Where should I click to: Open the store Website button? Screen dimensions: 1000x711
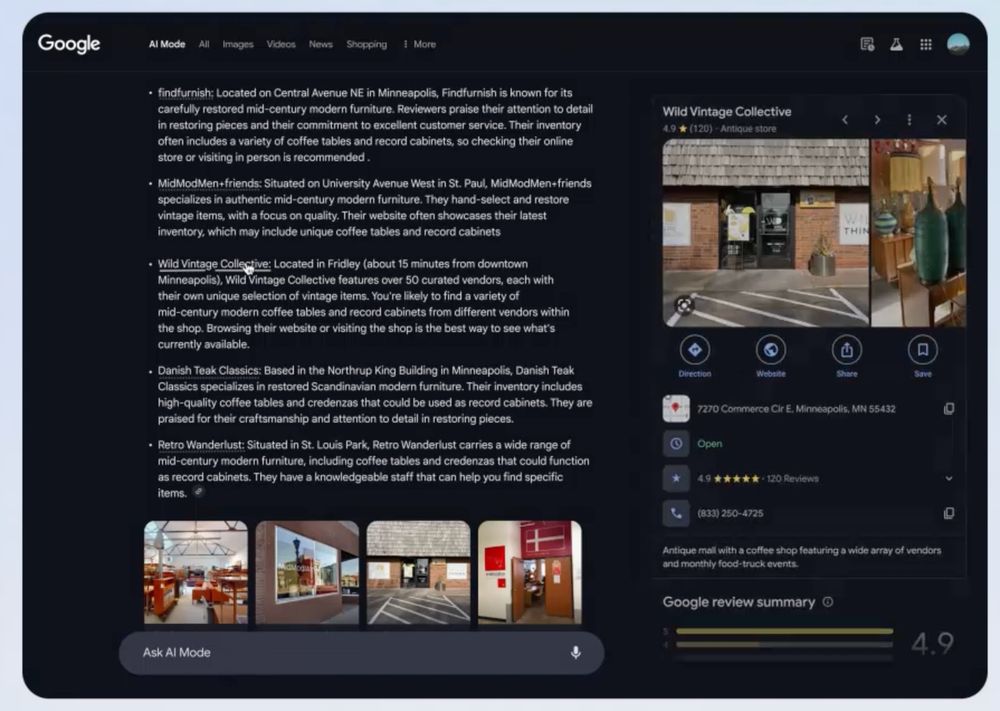[770, 355]
